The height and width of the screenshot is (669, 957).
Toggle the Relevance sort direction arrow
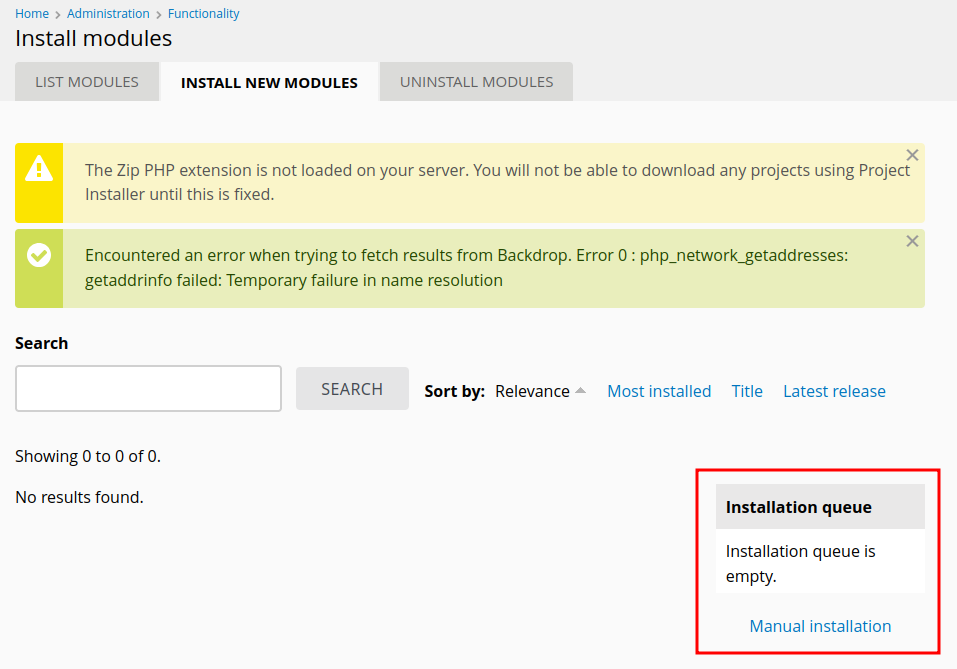point(580,391)
